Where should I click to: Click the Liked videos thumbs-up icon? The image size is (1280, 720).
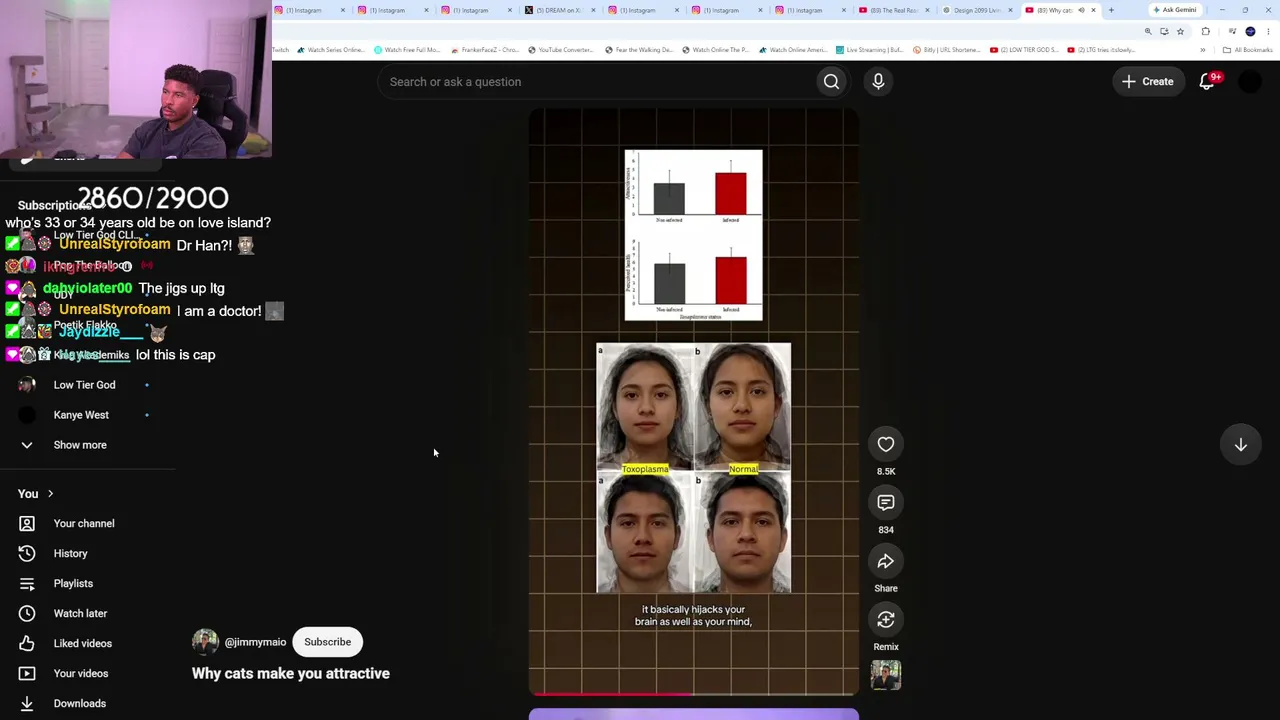[x=27, y=643]
